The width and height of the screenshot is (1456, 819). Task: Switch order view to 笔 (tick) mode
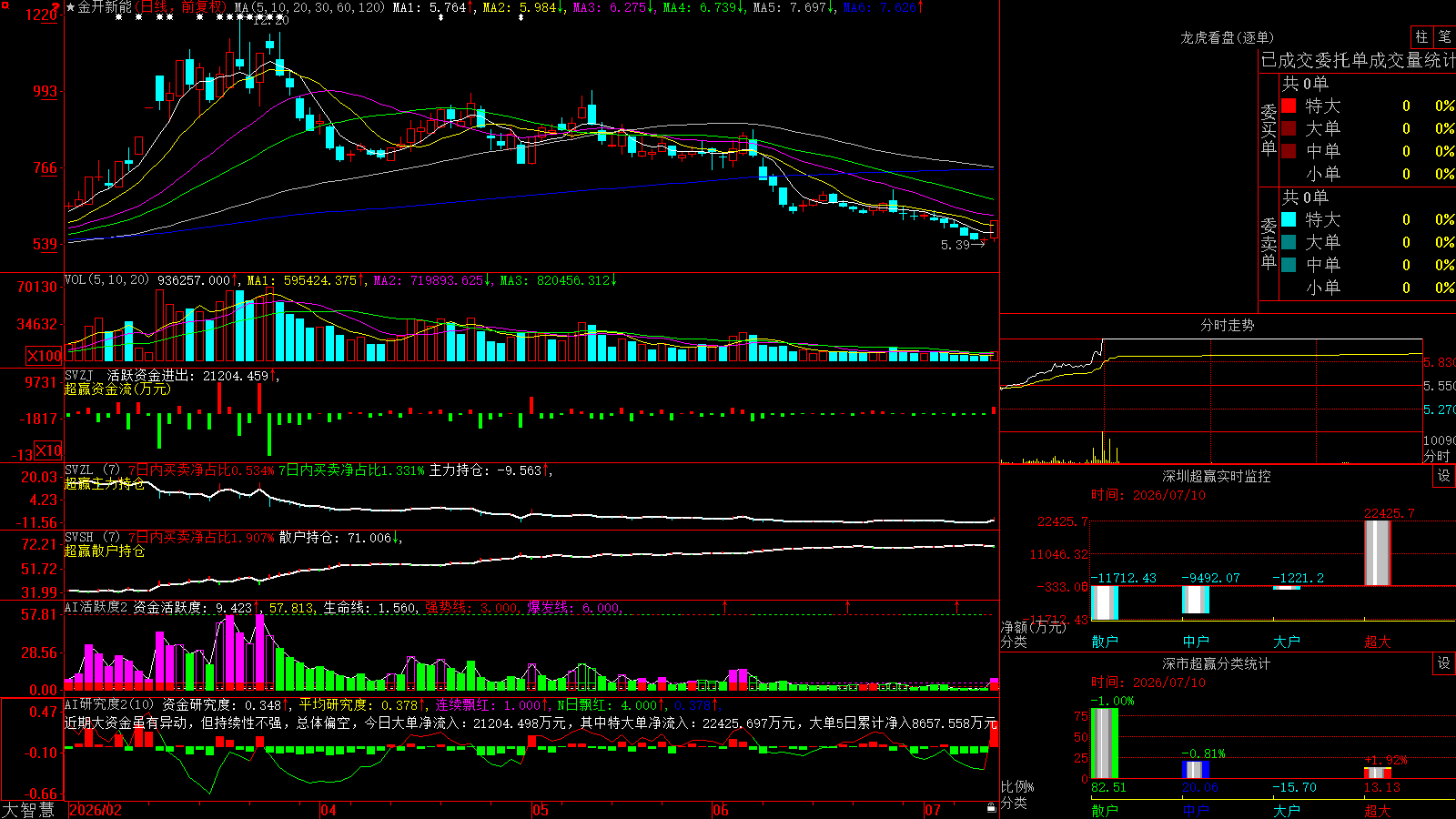(x=1444, y=37)
